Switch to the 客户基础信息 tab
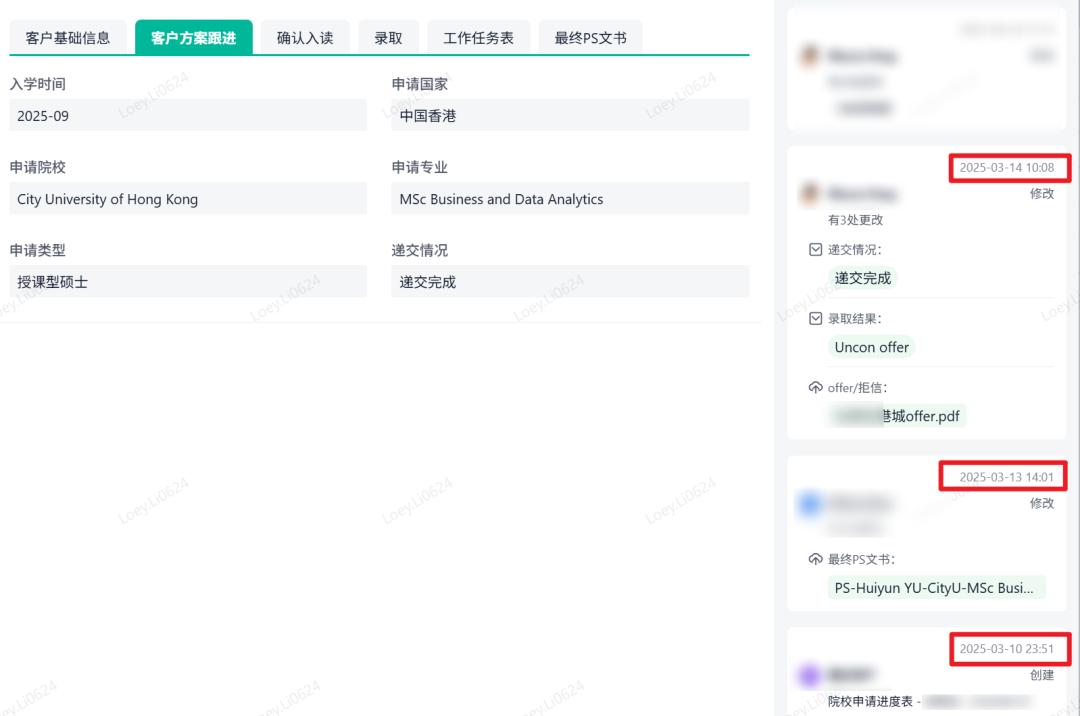Image resolution: width=1080 pixels, height=716 pixels. 68,38
